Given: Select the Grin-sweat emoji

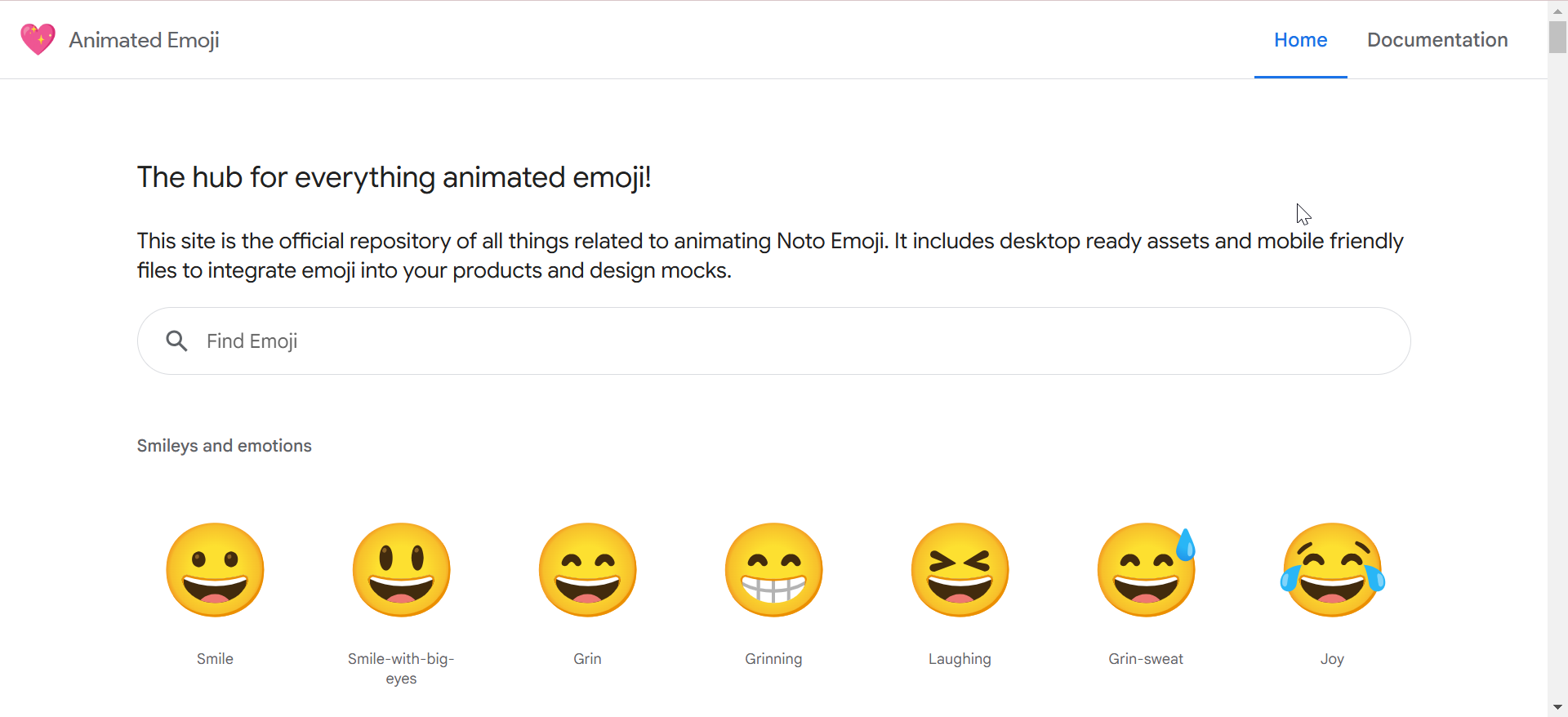Looking at the screenshot, I should [1146, 570].
